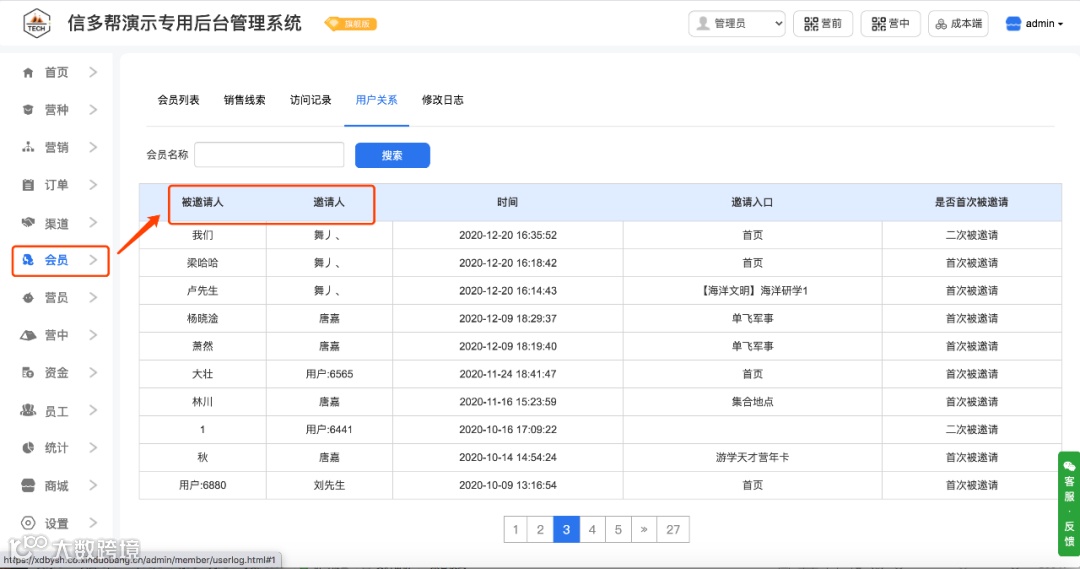Image resolution: width=1080 pixels, height=569 pixels.
Task: Click the 统计 pie chart icon
Action: point(28,448)
